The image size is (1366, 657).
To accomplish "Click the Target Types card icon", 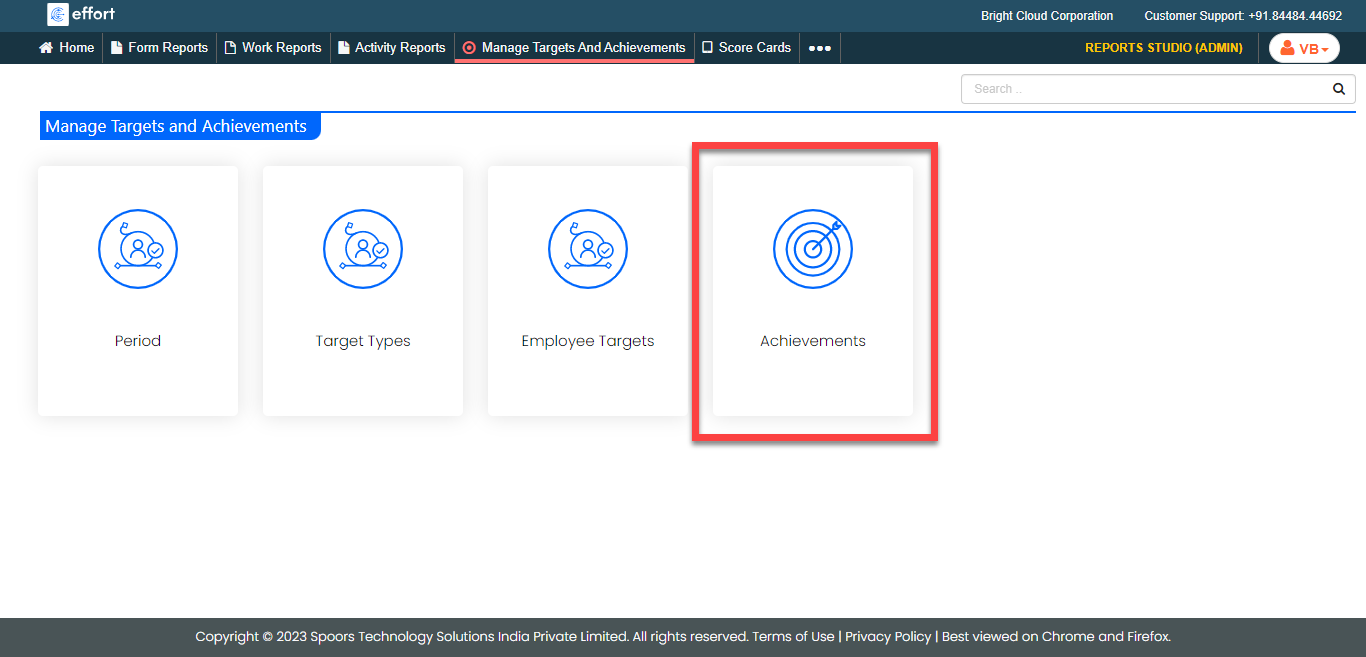I will (363, 249).
